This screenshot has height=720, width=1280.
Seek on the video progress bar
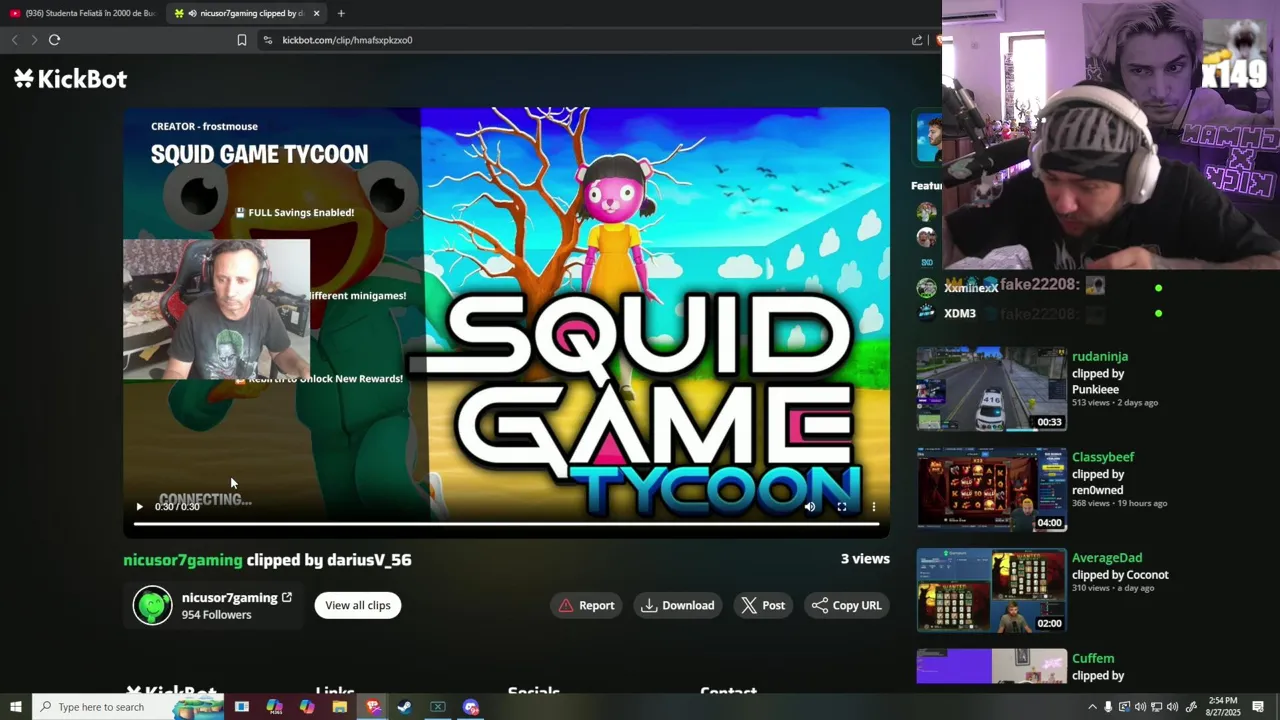point(506,523)
